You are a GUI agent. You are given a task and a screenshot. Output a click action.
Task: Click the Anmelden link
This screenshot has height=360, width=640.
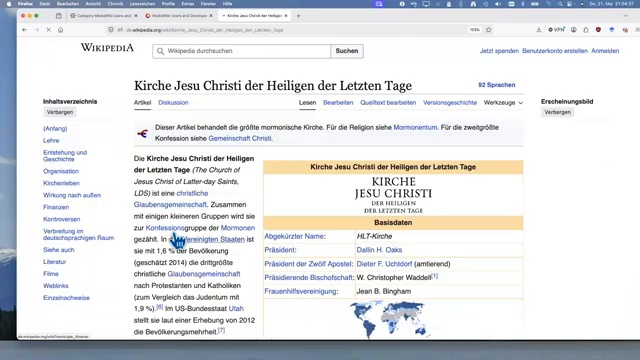605,51
